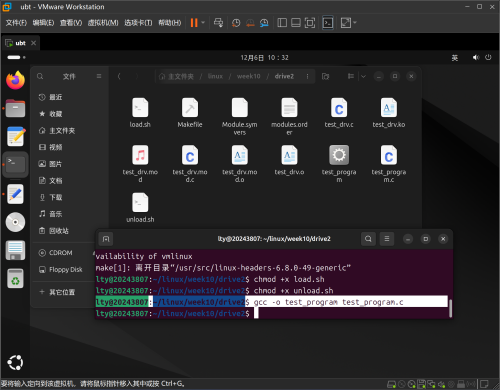Select the unload.sh file
Viewport: 500px width, 390px height.
[140, 208]
